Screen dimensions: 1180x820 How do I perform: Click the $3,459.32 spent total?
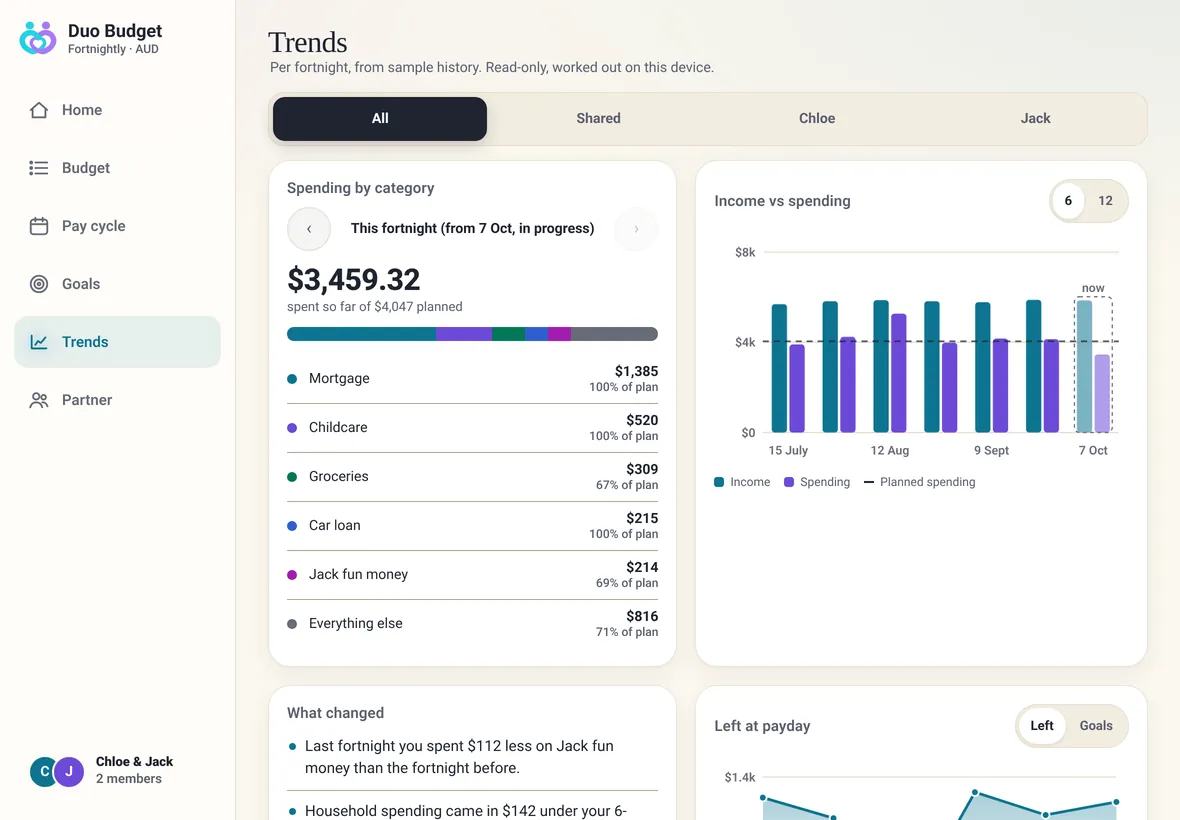pos(354,280)
